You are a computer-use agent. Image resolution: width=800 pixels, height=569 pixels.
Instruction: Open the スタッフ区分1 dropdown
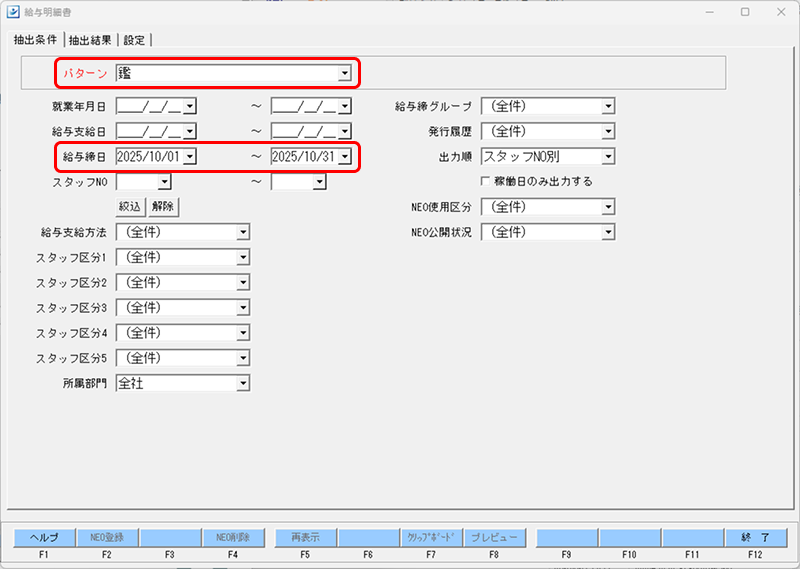coord(243,257)
